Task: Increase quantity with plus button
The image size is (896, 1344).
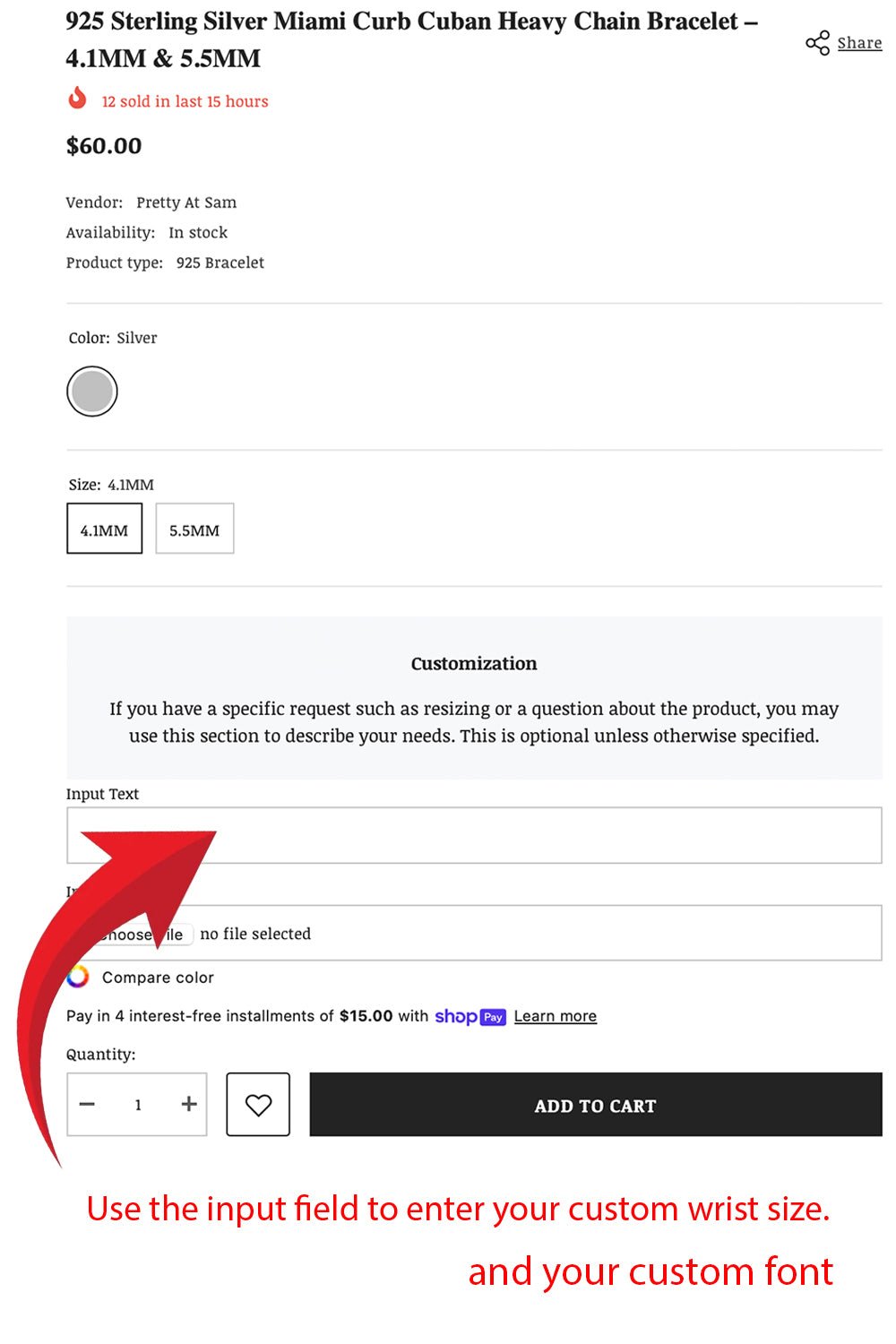Action: (x=188, y=1105)
